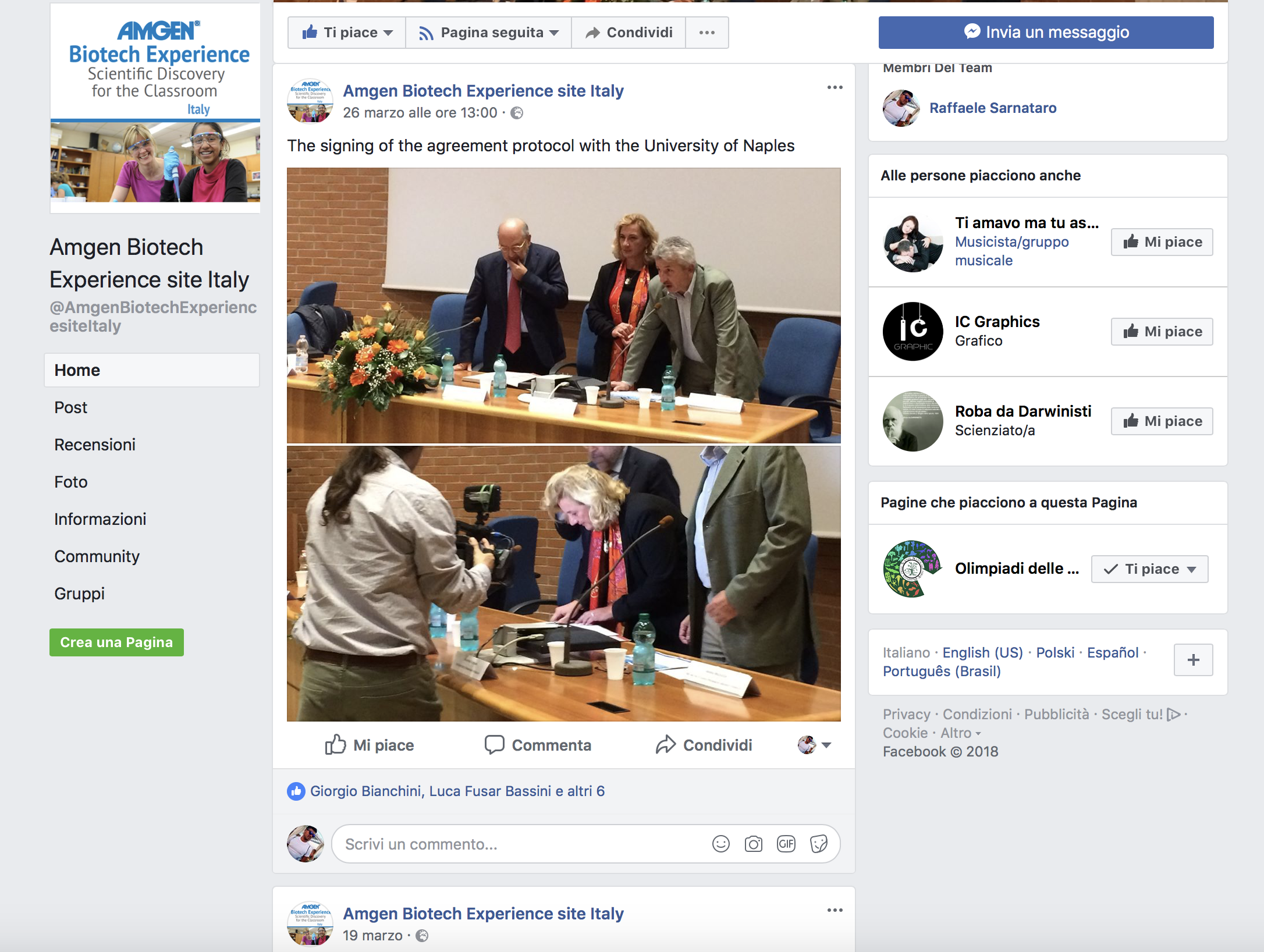
Task: Click Commenta under the post
Action: (537, 745)
